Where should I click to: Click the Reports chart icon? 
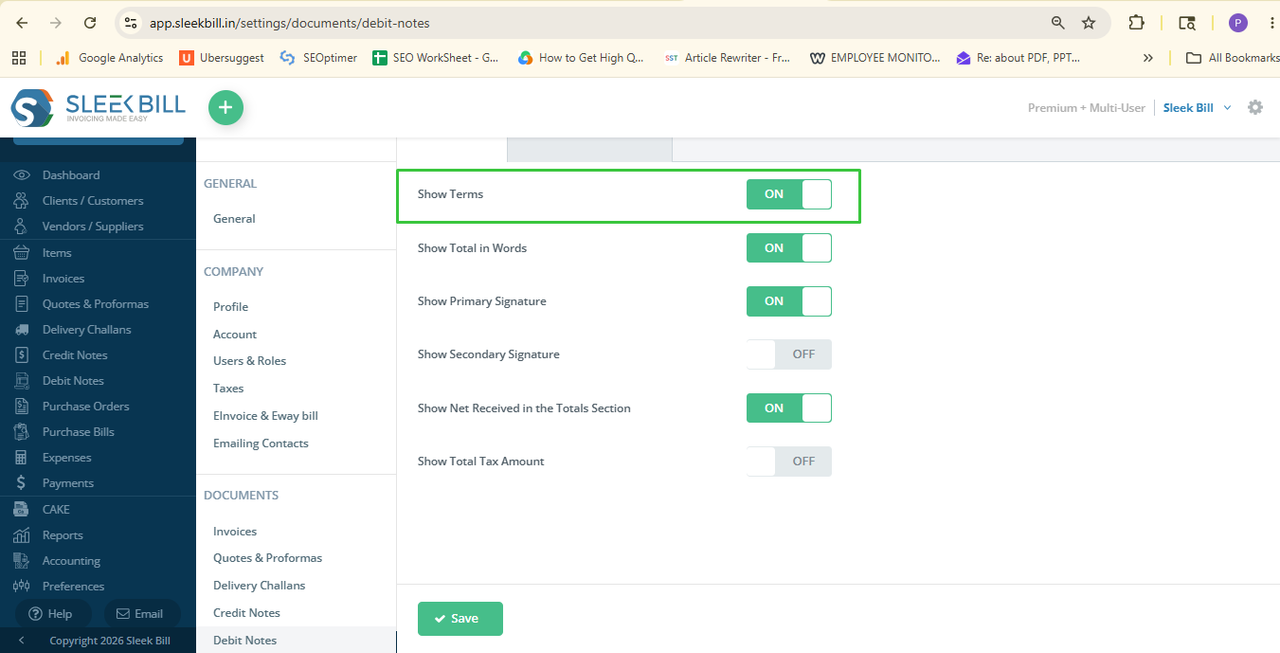click(x=21, y=535)
